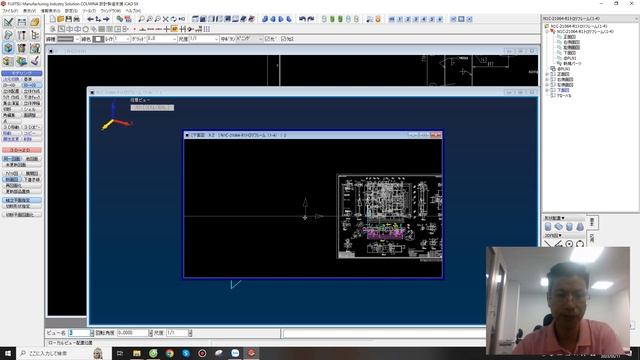Viewport: 640px width, 360px height.
Task: Click the シェル button in left panel
Action: coord(32,109)
